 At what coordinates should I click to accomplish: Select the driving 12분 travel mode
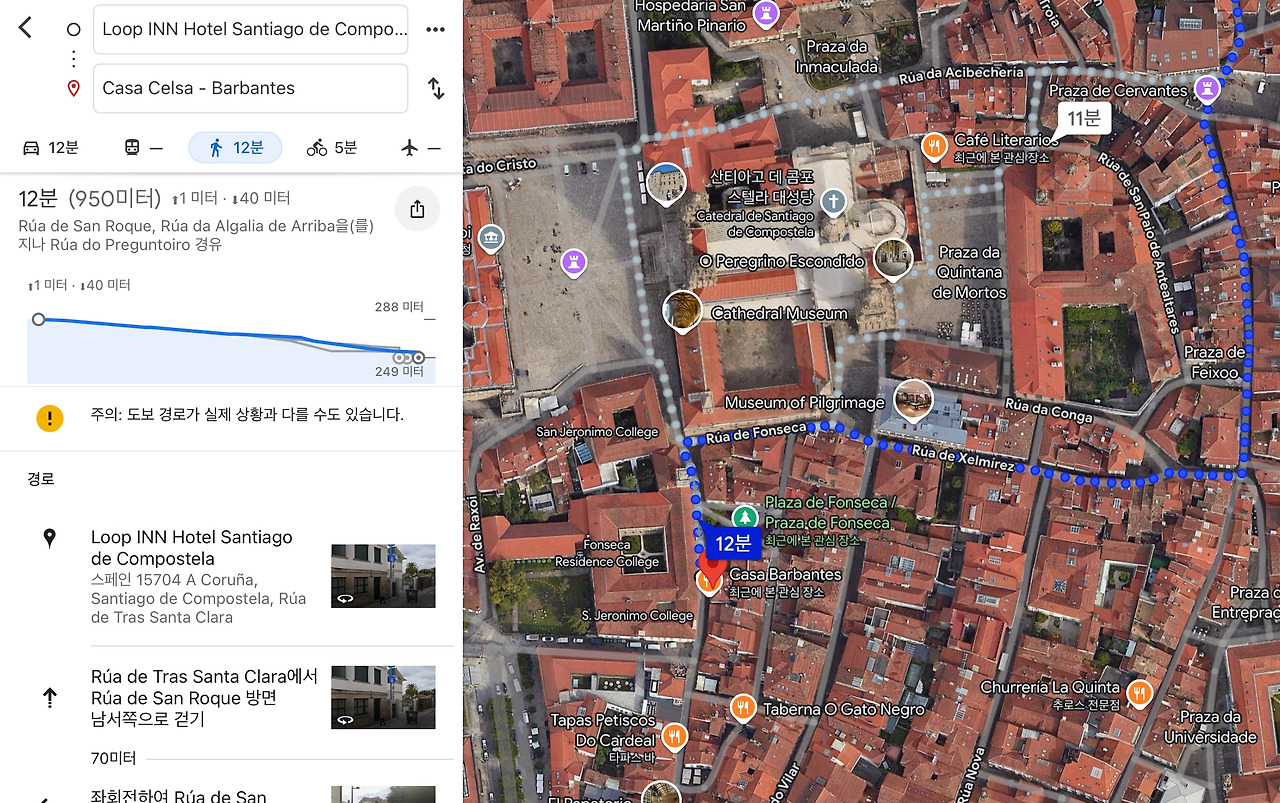tap(50, 148)
